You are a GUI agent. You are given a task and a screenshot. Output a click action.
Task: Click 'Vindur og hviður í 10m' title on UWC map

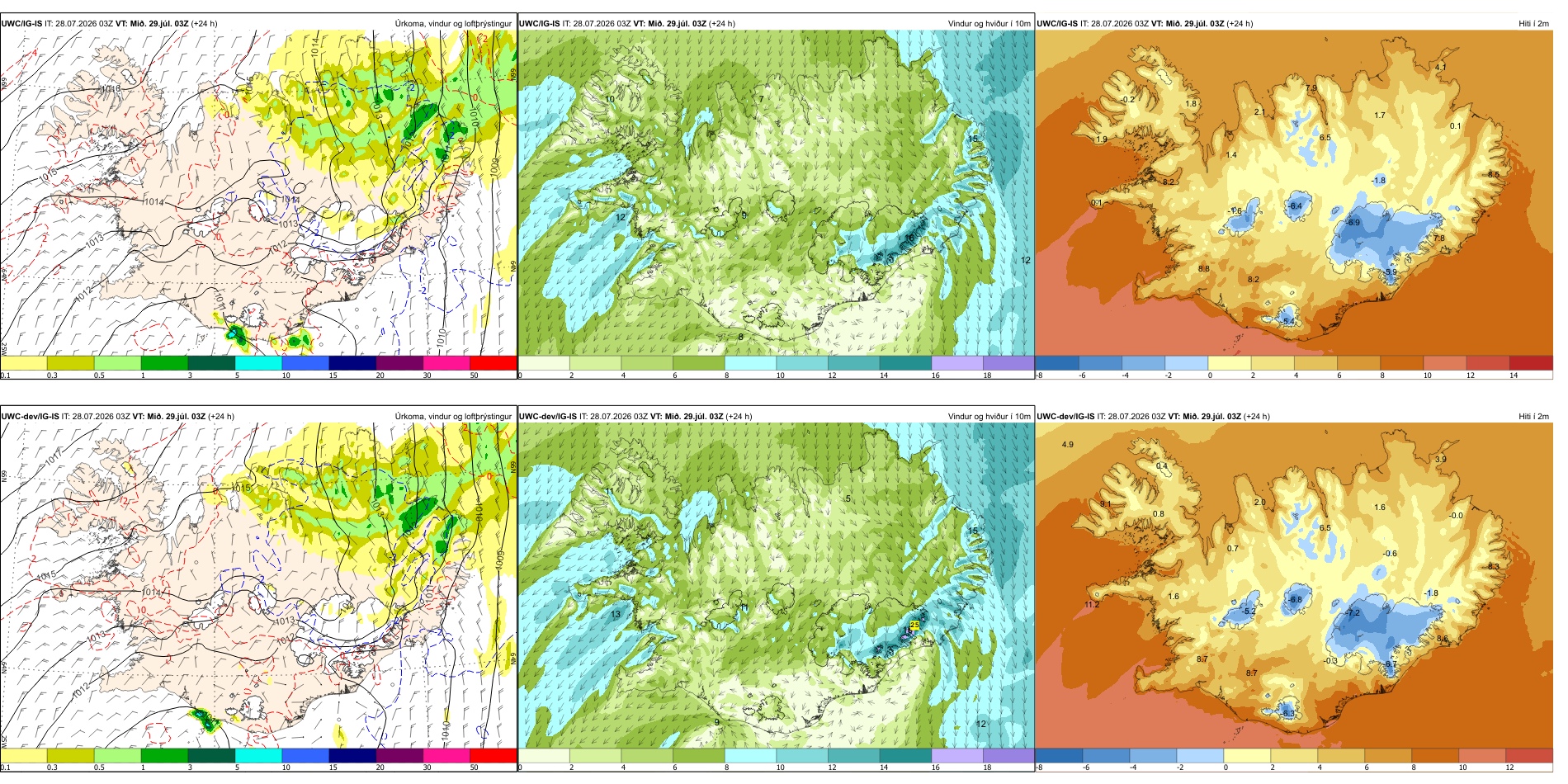click(989, 23)
